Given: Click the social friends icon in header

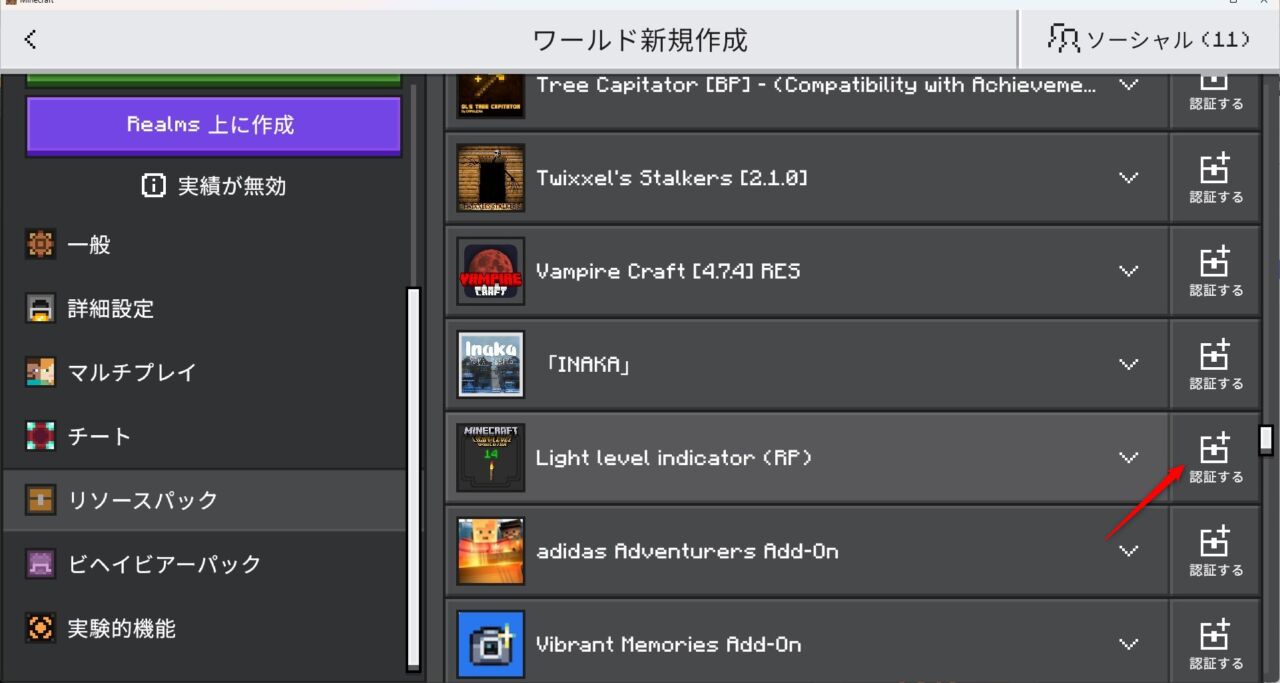Looking at the screenshot, I should pyautogui.click(x=1063, y=39).
